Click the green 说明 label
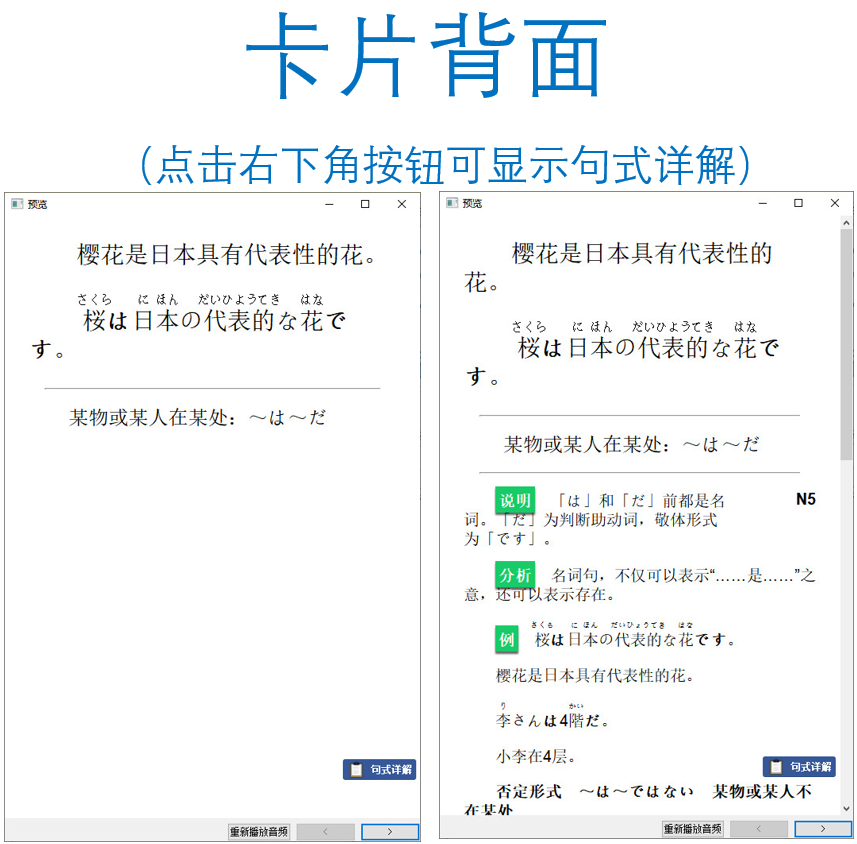Image resolution: width=857 pixels, height=844 pixels. pos(515,500)
